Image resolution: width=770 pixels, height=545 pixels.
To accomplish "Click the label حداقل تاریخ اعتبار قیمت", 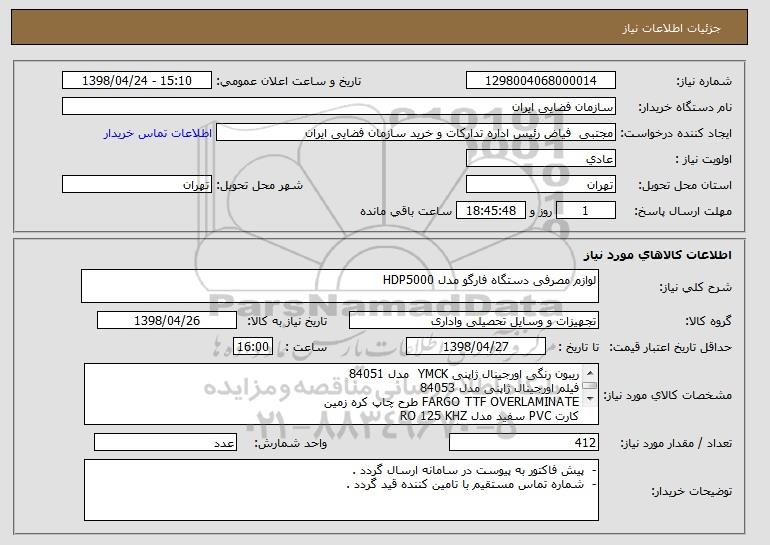I will coord(671,348).
